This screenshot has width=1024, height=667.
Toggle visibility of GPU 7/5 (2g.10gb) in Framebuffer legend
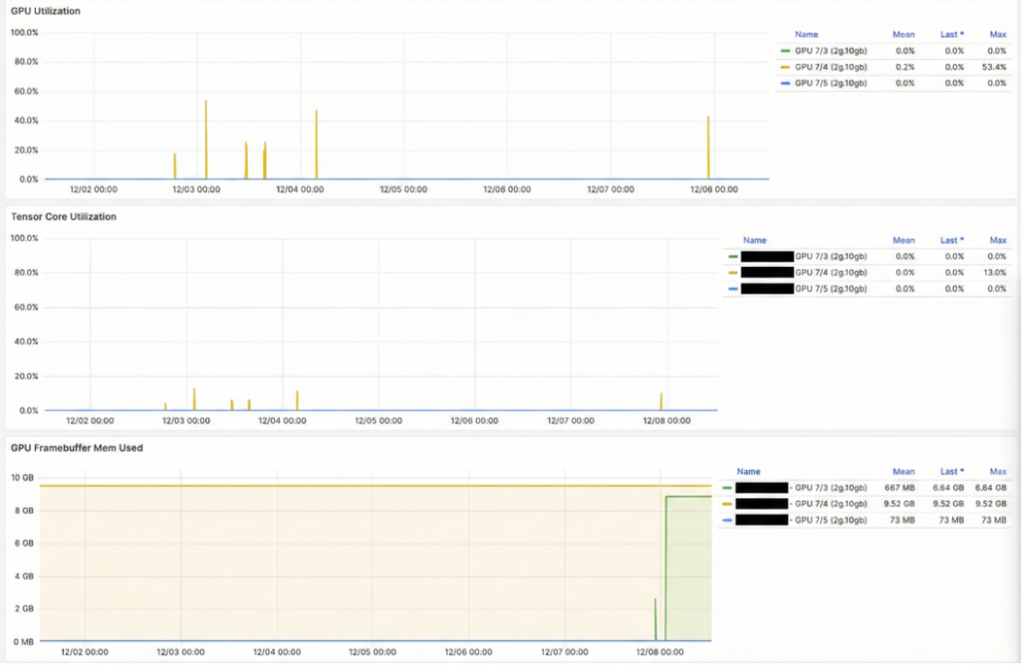[830, 519]
